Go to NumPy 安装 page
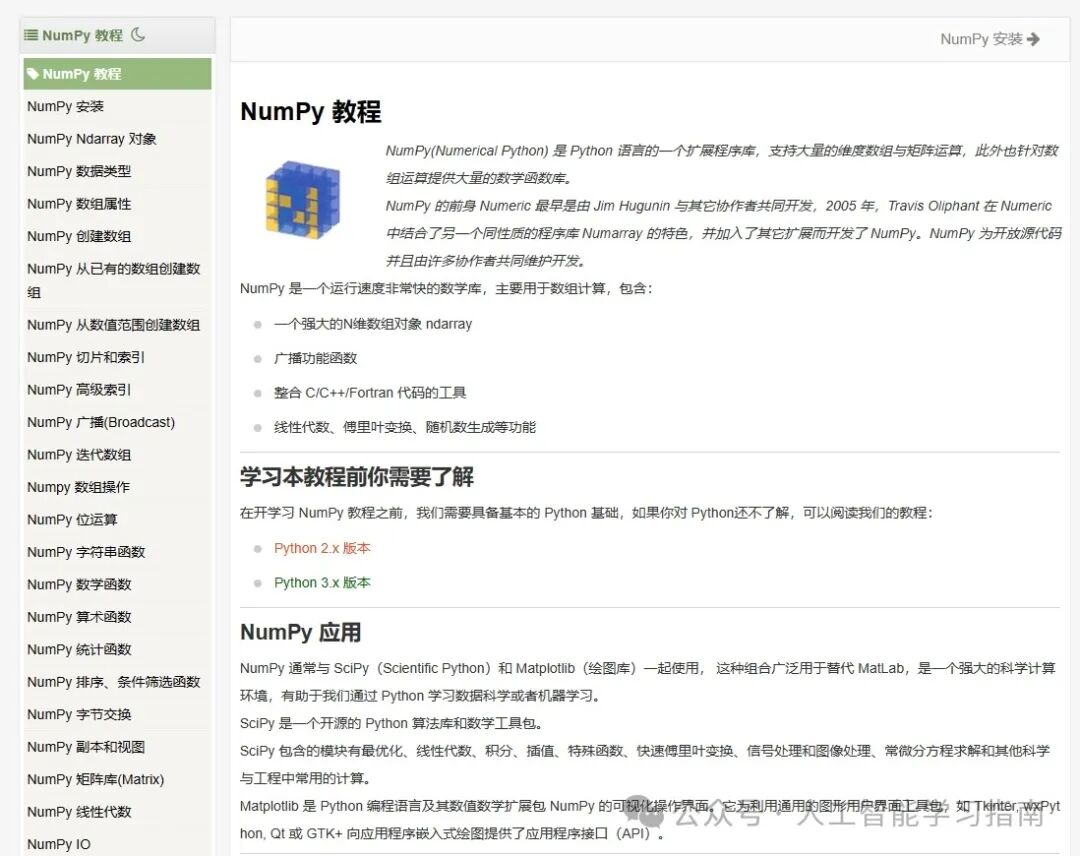Image resolution: width=1080 pixels, height=856 pixels. [65, 106]
